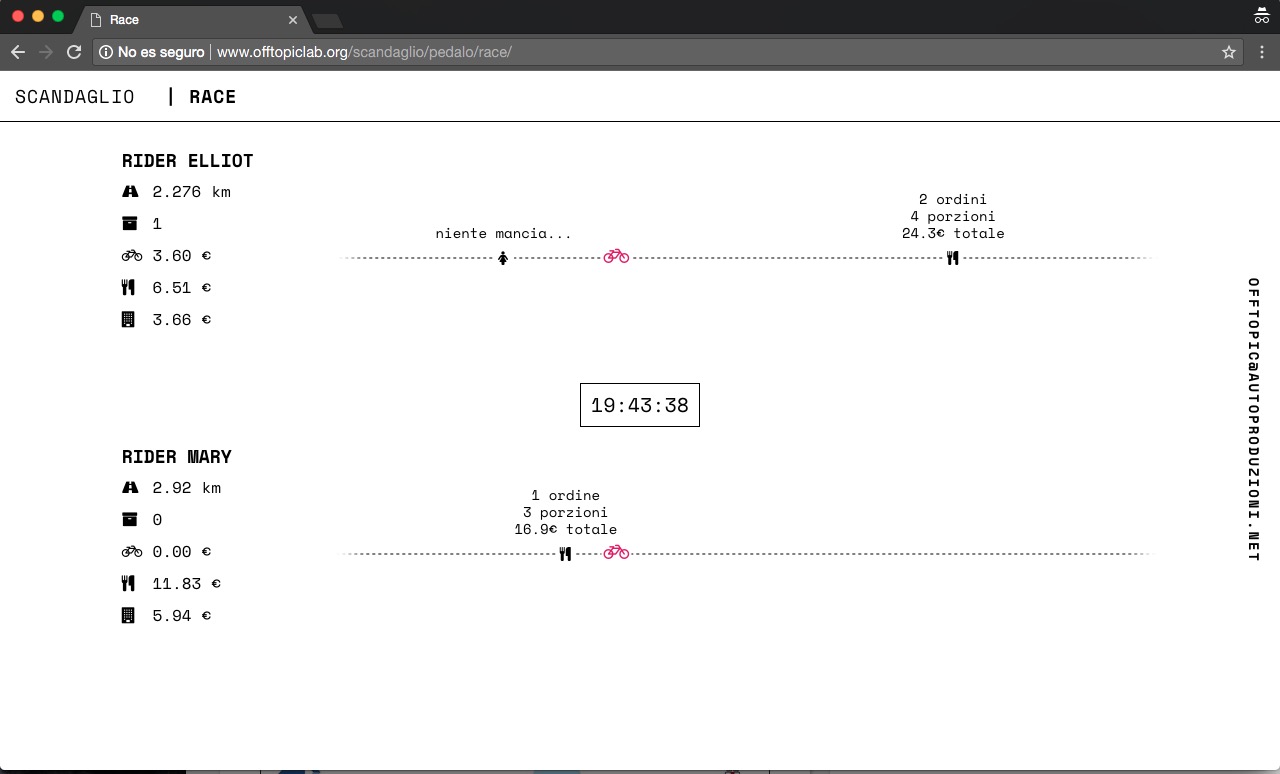Click Rider Elliot's road distance icon
Screen dimensions: 1280x774
tap(130, 191)
